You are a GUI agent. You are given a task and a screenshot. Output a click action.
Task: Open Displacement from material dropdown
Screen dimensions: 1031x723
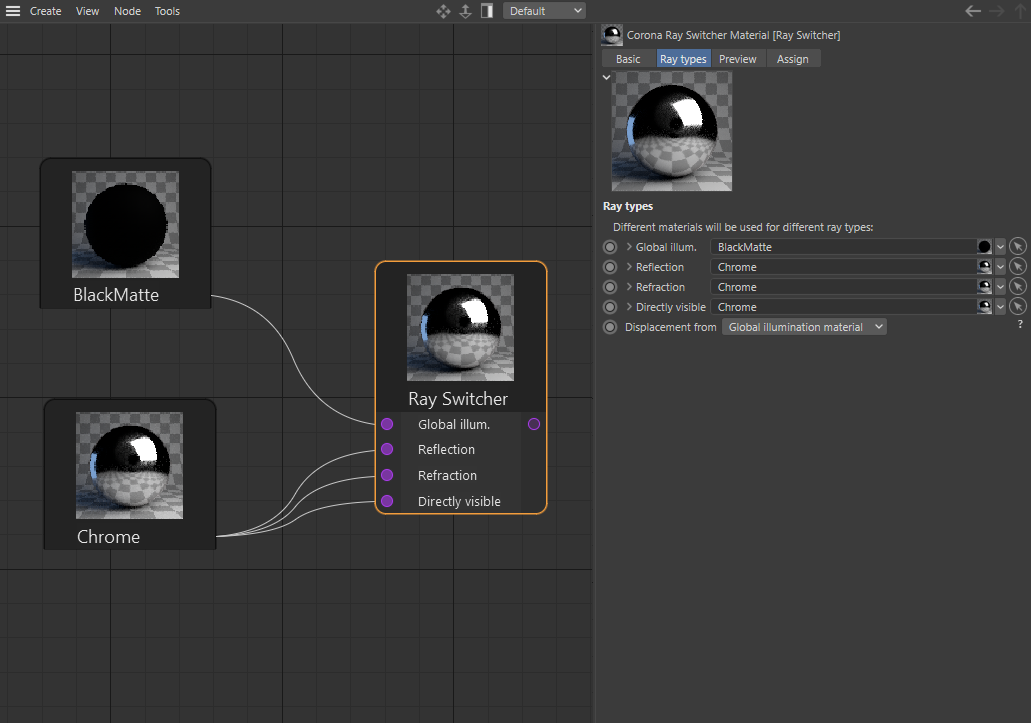point(804,327)
